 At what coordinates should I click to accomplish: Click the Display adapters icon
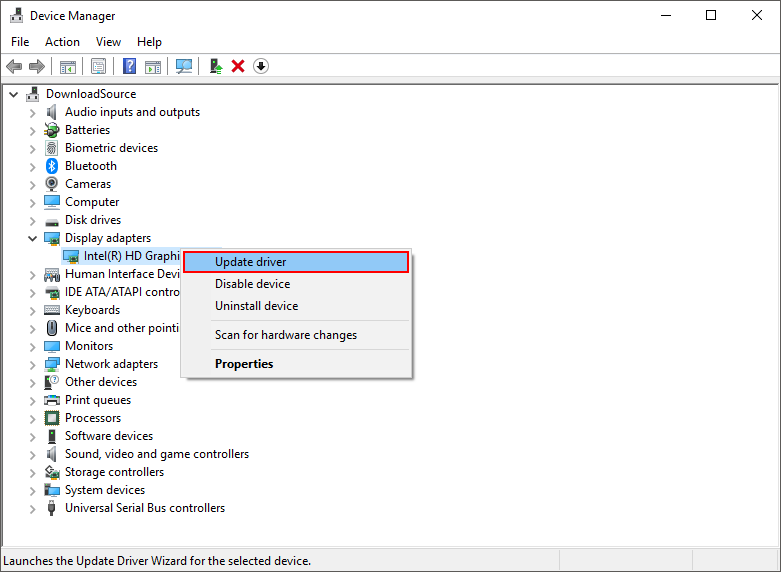pos(52,238)
